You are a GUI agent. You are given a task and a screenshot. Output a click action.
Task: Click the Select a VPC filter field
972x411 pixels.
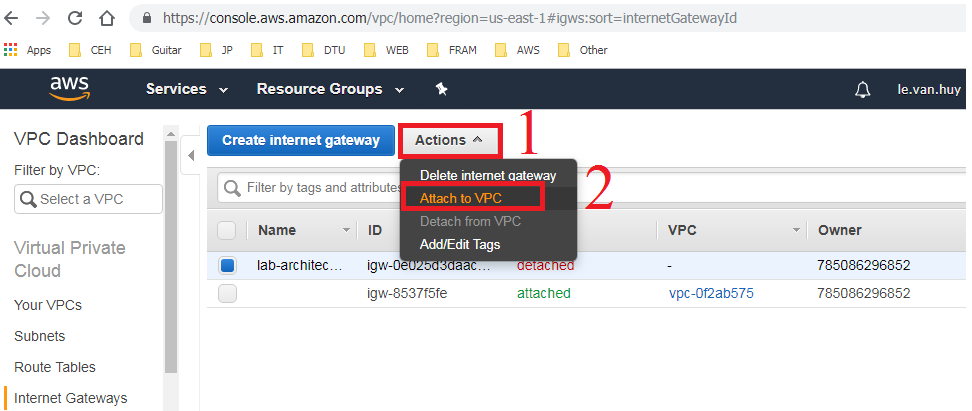coord(88,199)
